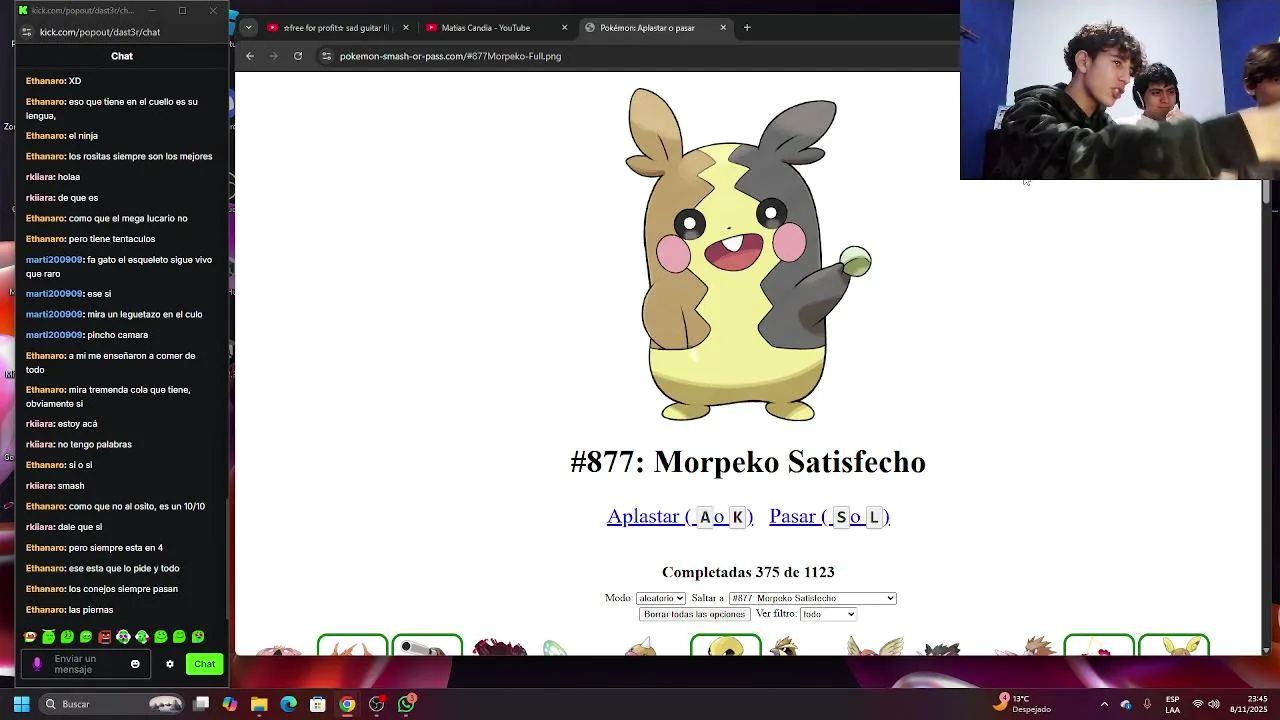Switch to the sad guitar YouTube tab
Image resolution: width=1280 pixels, height=720 pixels.
(x=336, y=28)
